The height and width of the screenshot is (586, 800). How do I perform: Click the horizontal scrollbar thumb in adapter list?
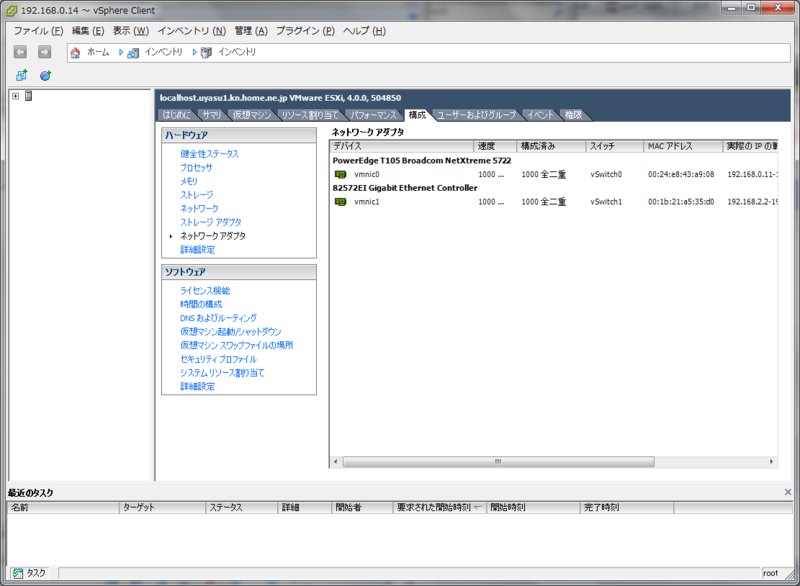tap(498, 462)
